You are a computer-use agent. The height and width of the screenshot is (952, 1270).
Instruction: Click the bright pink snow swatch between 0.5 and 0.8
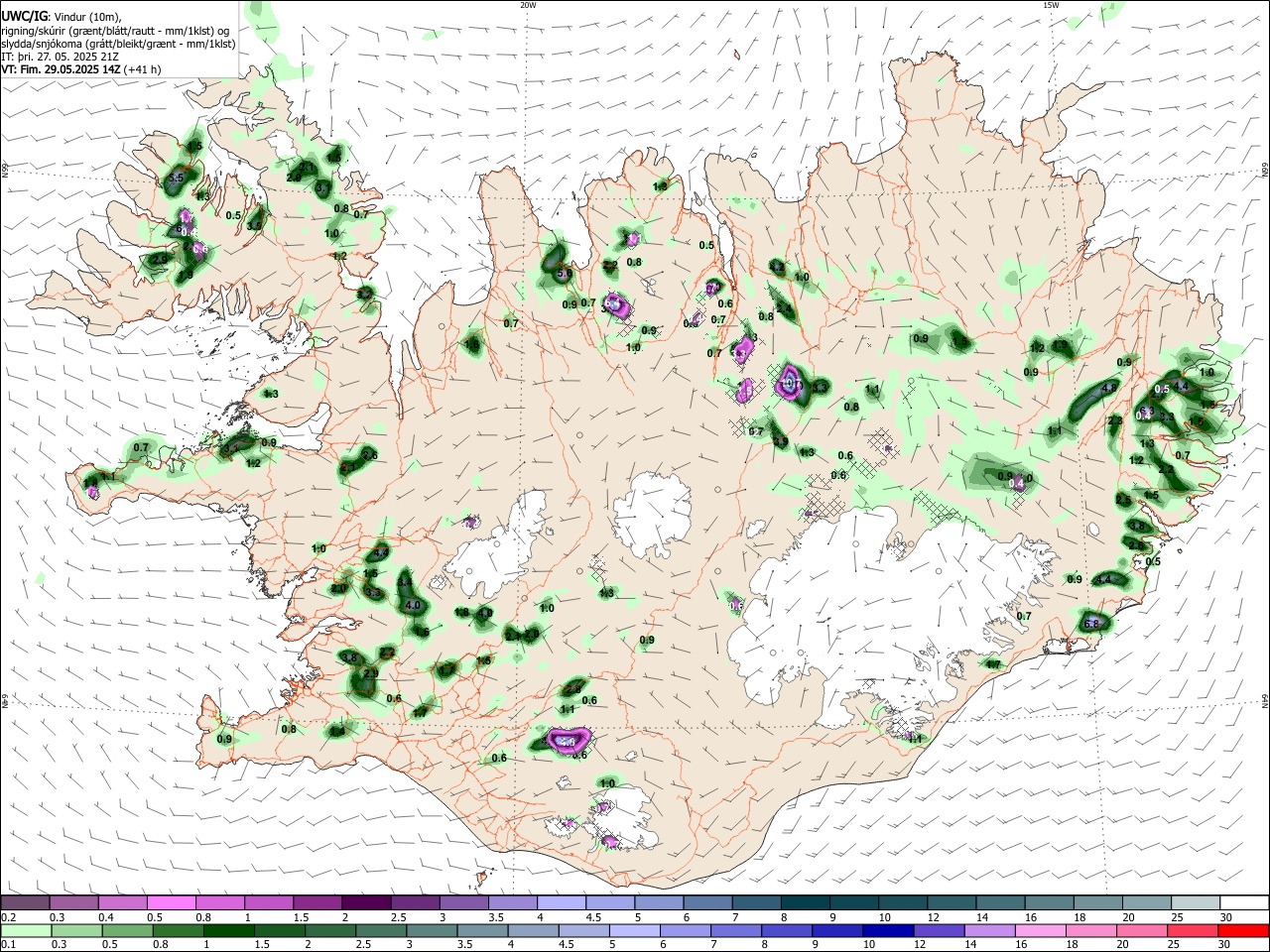point(171,902)
